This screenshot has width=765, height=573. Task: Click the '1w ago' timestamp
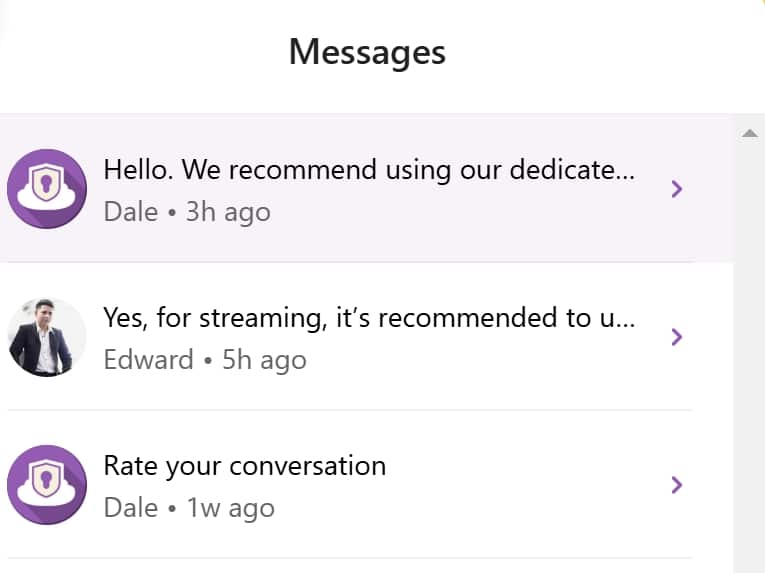pyautogui.click(x=231, y=508)
